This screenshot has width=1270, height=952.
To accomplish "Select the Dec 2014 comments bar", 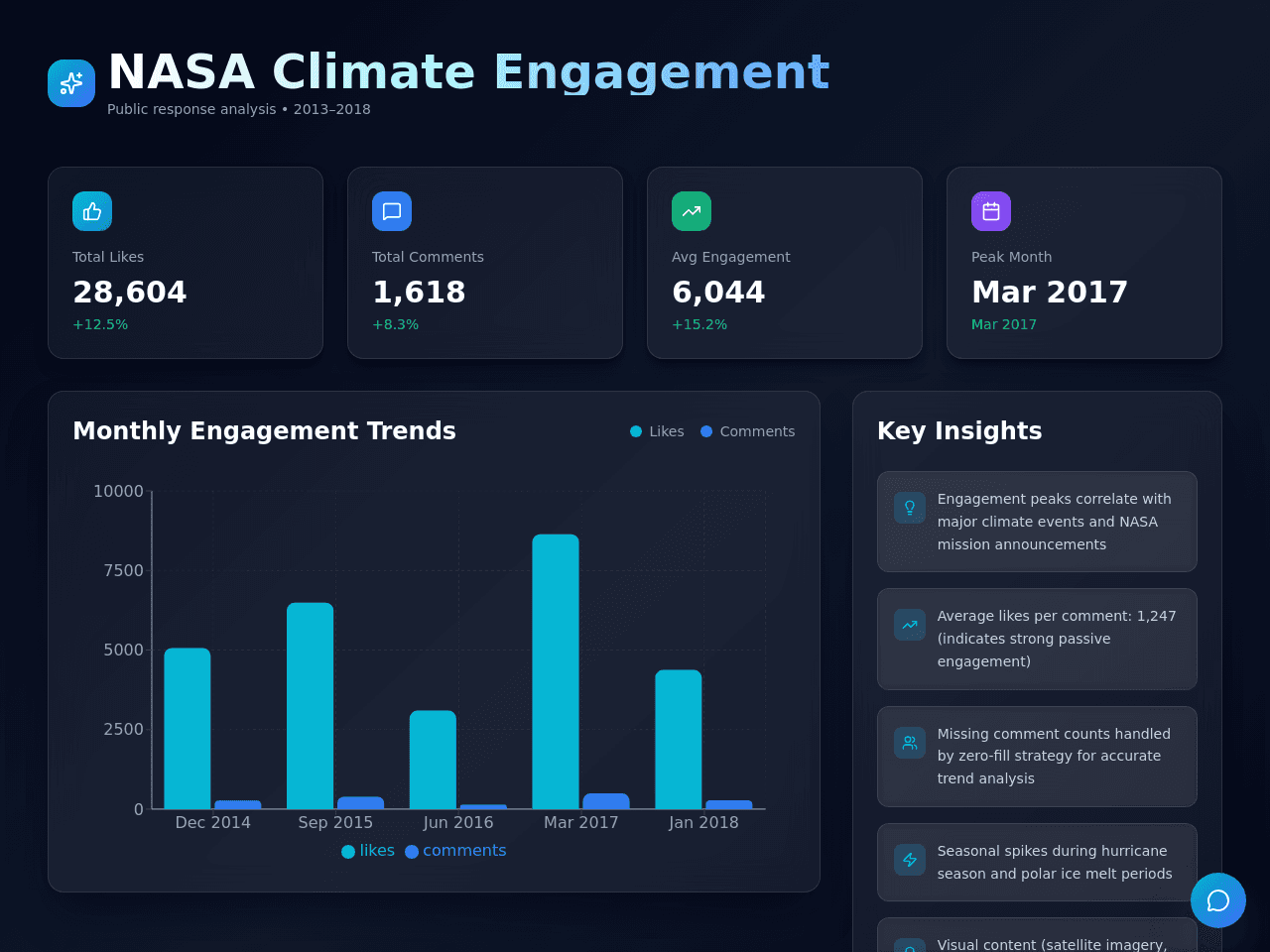I will [238, 804].
